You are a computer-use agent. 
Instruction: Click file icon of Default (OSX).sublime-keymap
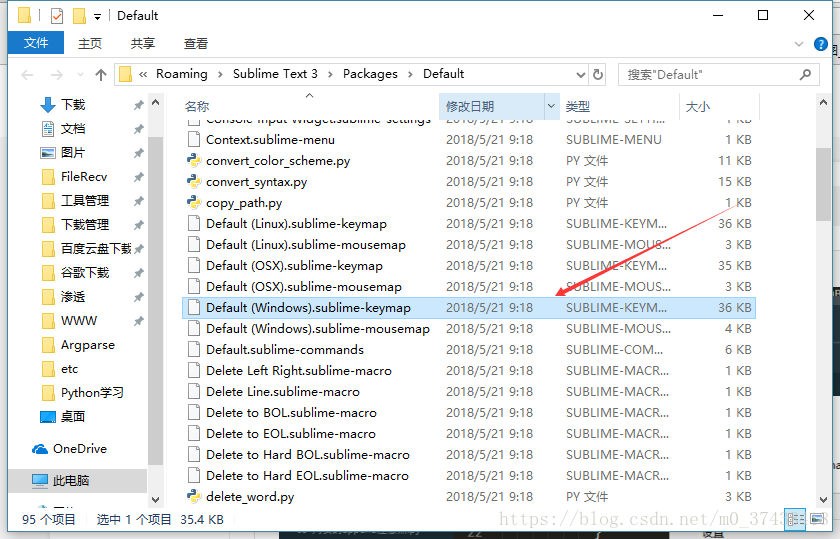[x=194, y=265]
